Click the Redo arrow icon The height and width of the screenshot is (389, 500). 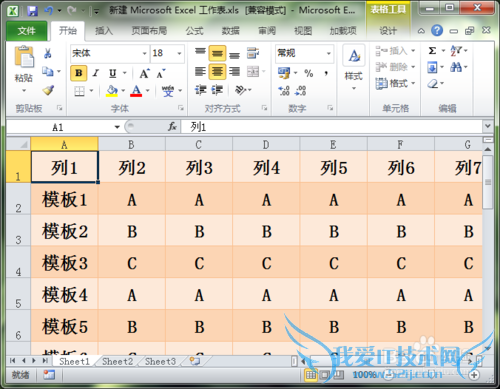click(x=71, y=11)
